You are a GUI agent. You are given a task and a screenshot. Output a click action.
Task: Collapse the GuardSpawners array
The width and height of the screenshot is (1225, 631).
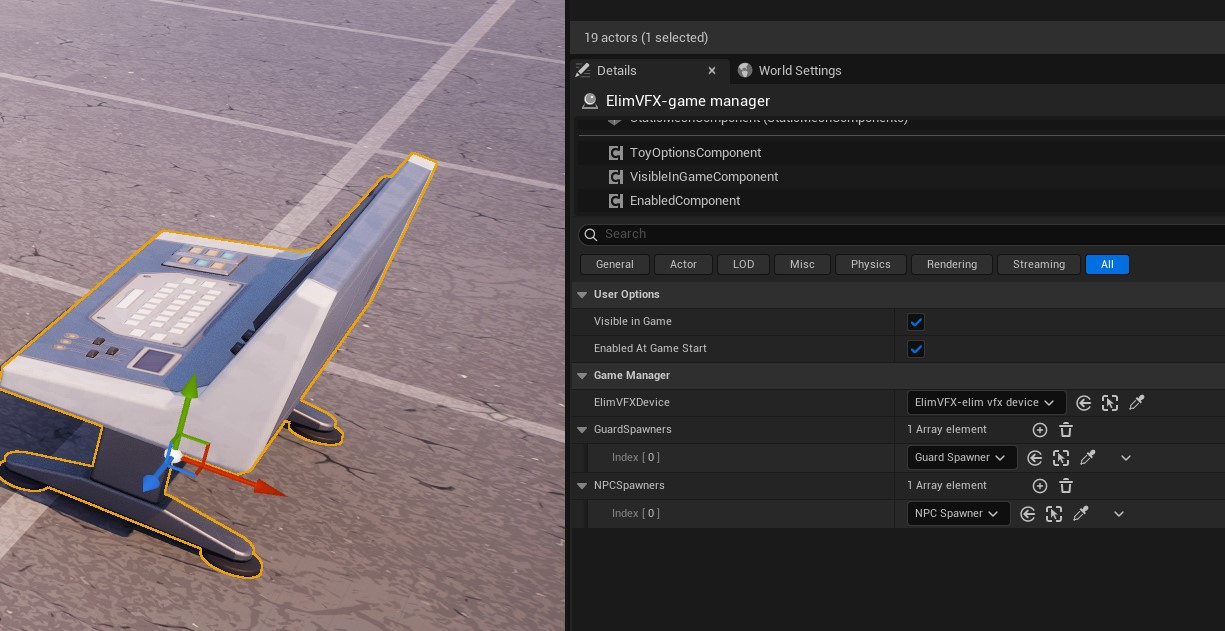[x=582, y=430]
